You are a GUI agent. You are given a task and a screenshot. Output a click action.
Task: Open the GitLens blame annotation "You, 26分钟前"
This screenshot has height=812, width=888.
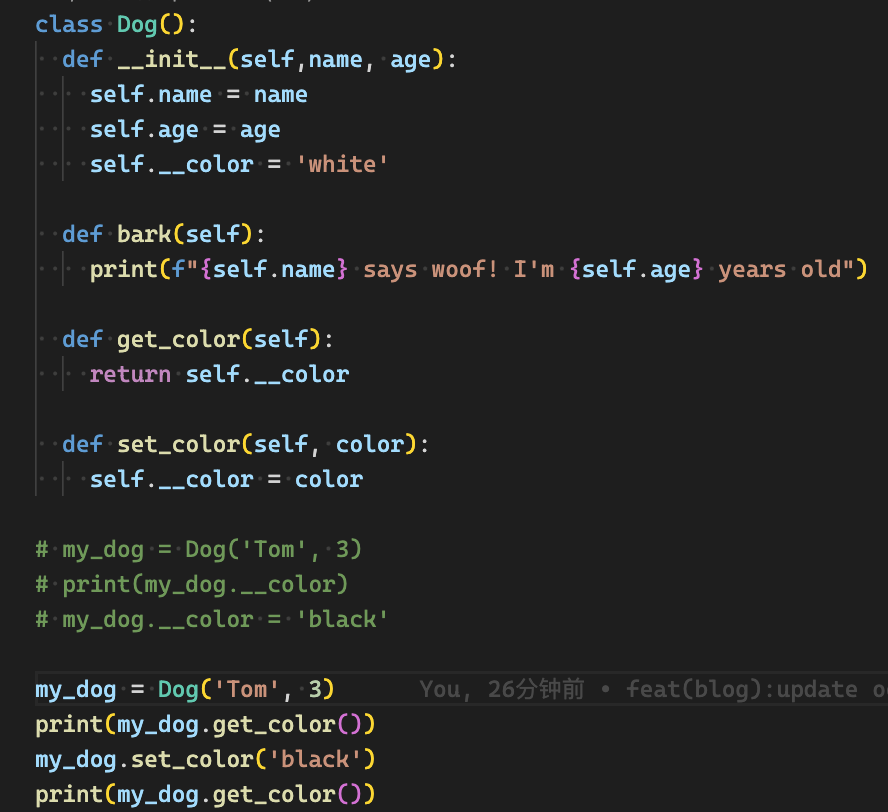pos(500,689)
